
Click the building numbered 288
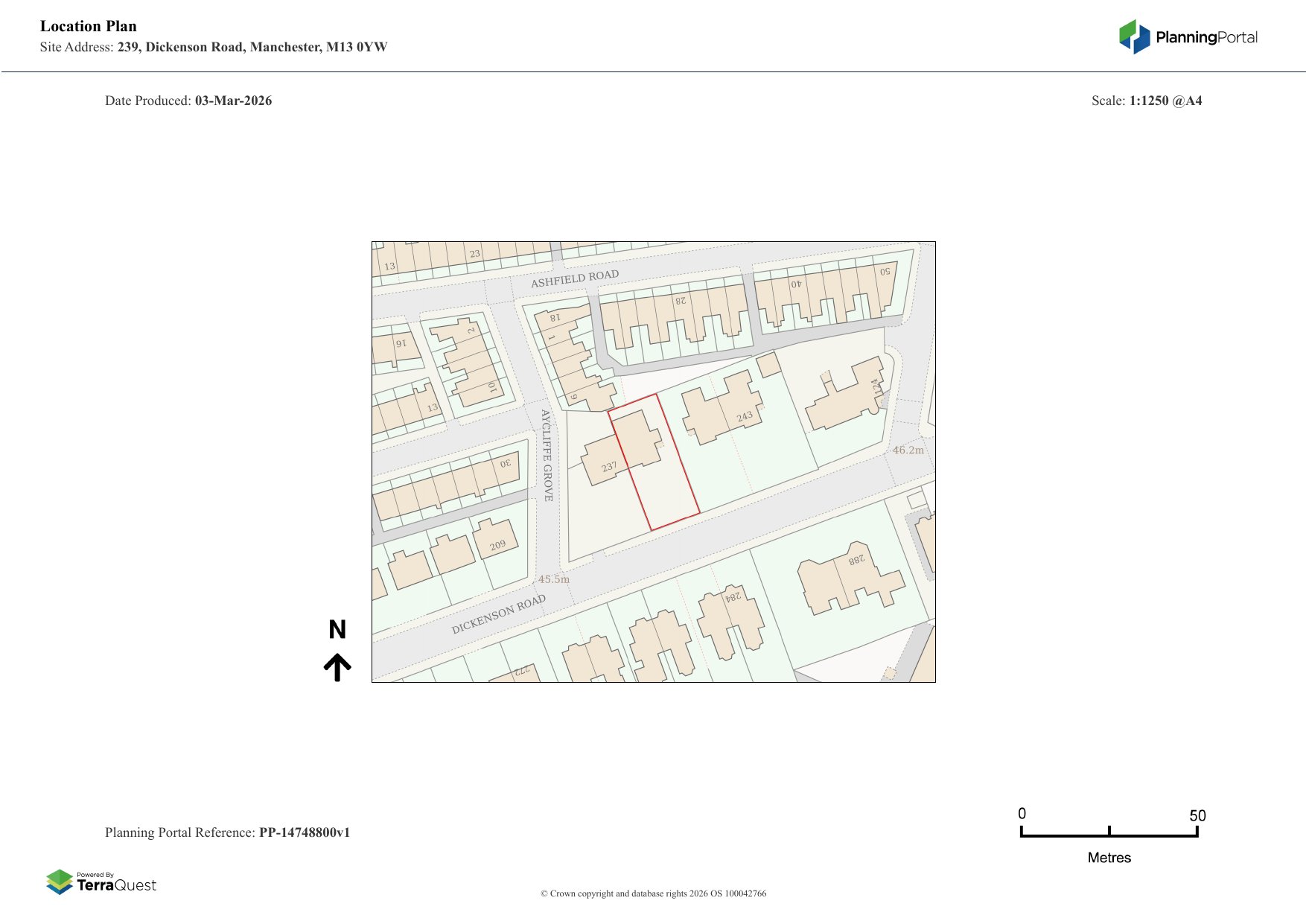(849, 578)
